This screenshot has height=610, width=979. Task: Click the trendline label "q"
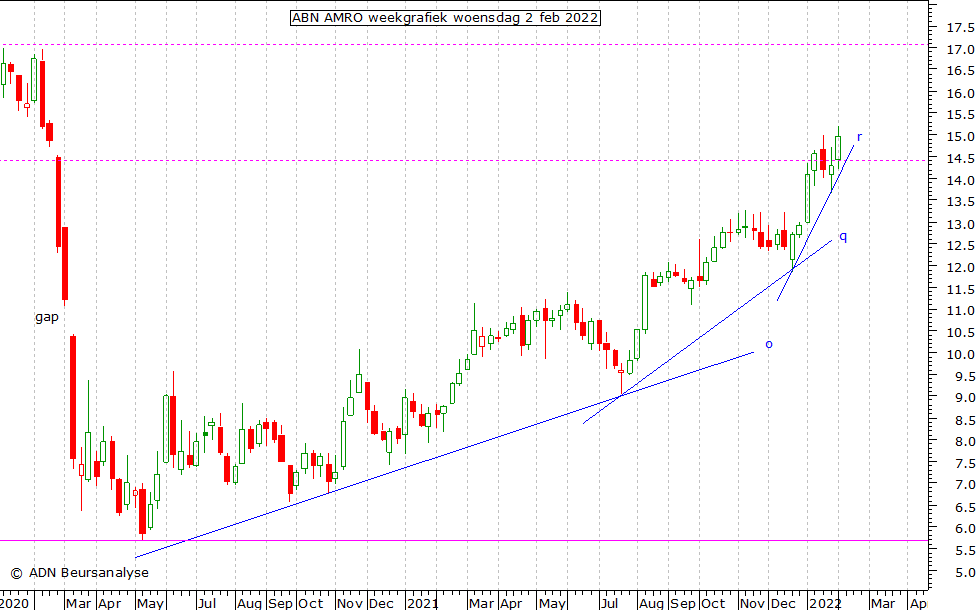[843, 237]
